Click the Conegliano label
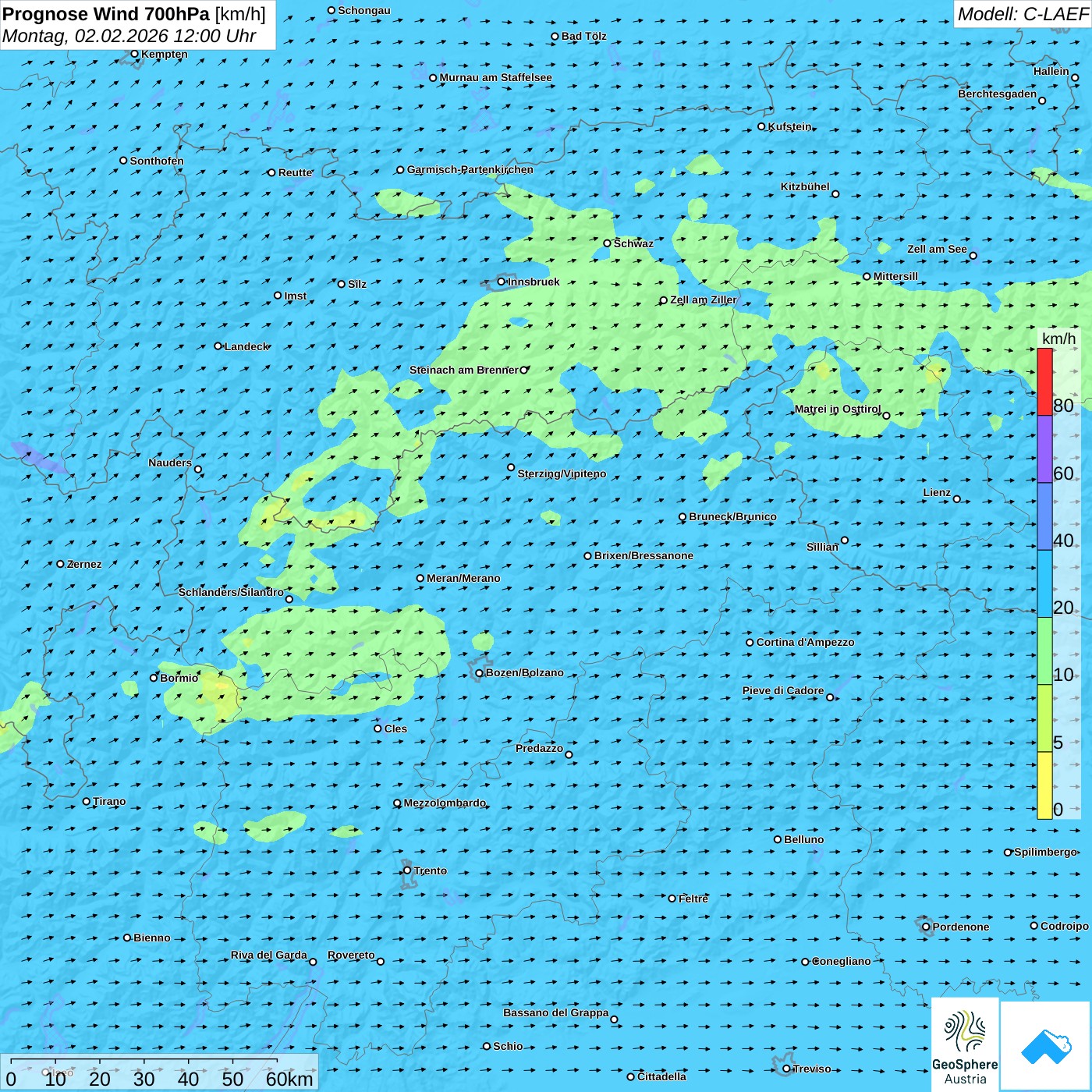 coord(841,961)
